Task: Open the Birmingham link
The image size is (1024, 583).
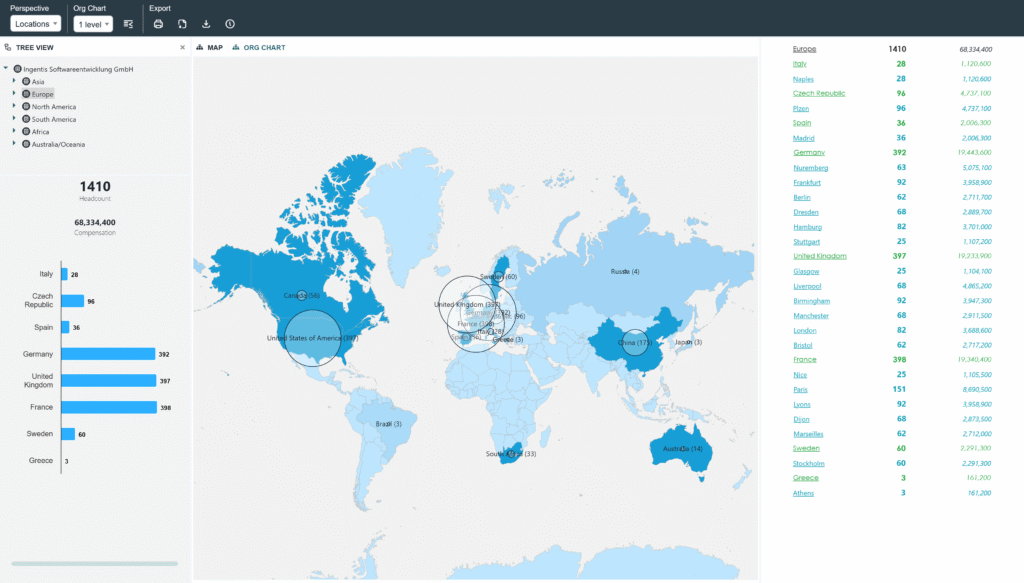Action: (x=812, y=301)
